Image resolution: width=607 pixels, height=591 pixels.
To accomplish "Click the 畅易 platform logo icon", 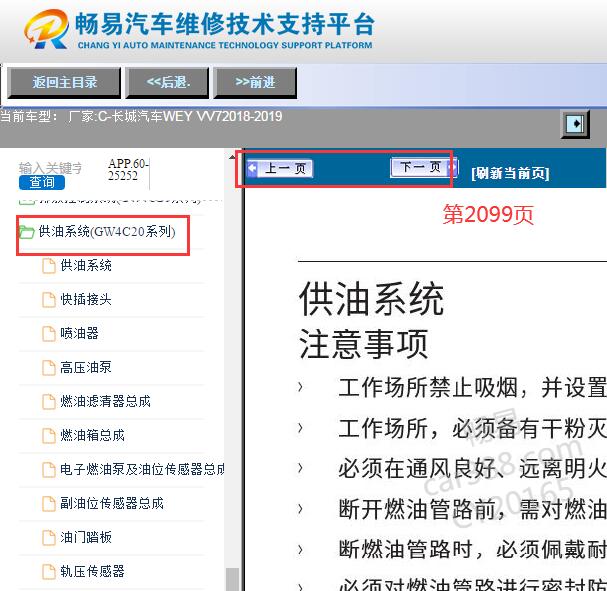I will coord(47,29).
